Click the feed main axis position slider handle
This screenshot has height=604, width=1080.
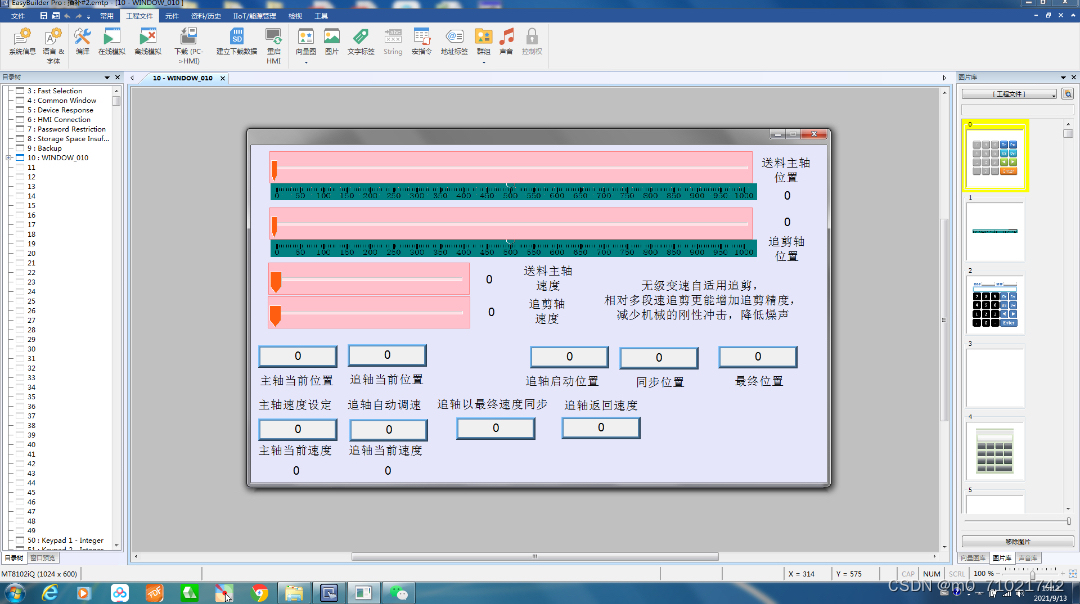tap(274, 169)
